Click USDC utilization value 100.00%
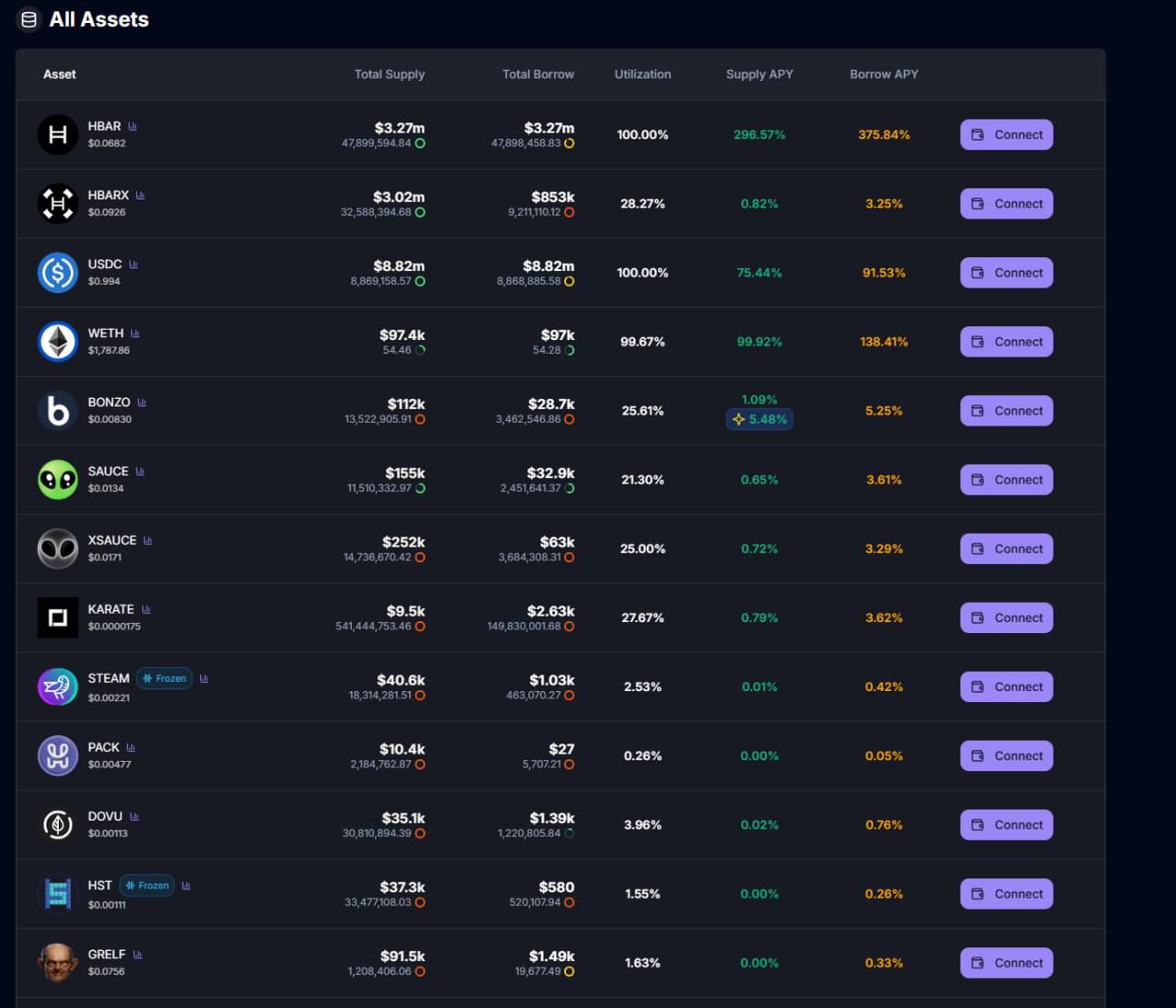The height and width of the screenshot is (1008, 1176). tap(643, 273)
